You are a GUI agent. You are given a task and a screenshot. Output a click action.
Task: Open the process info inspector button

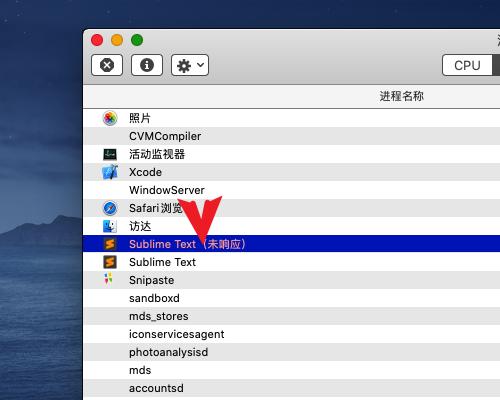[x=147, y=65]
